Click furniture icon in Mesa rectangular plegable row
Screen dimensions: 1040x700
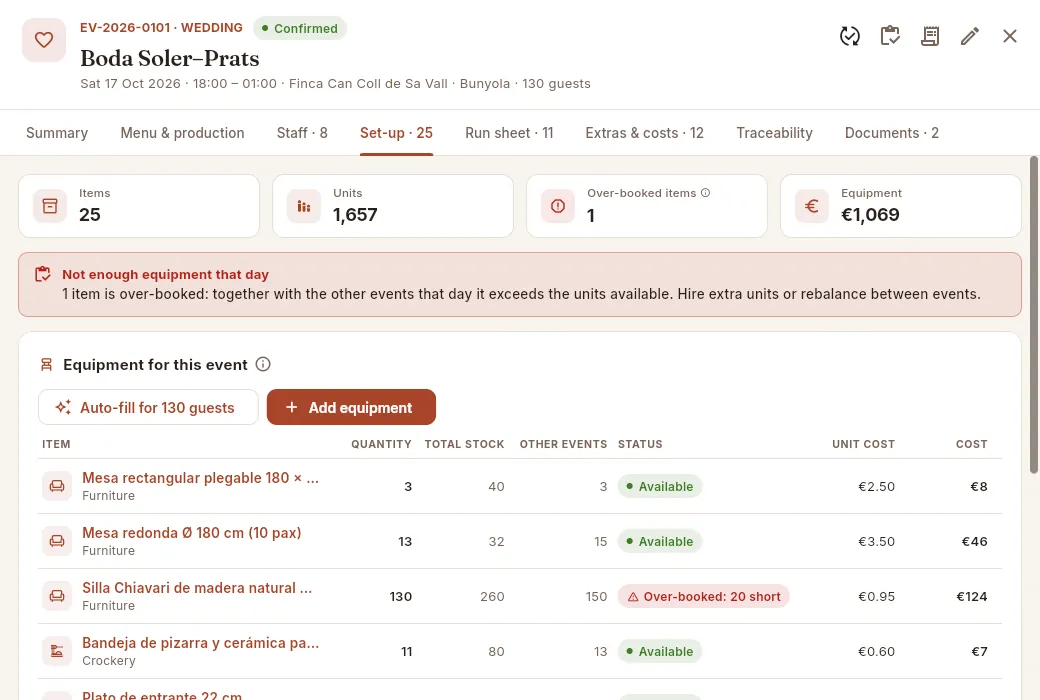pyautogui.click(x=57, y=486)
